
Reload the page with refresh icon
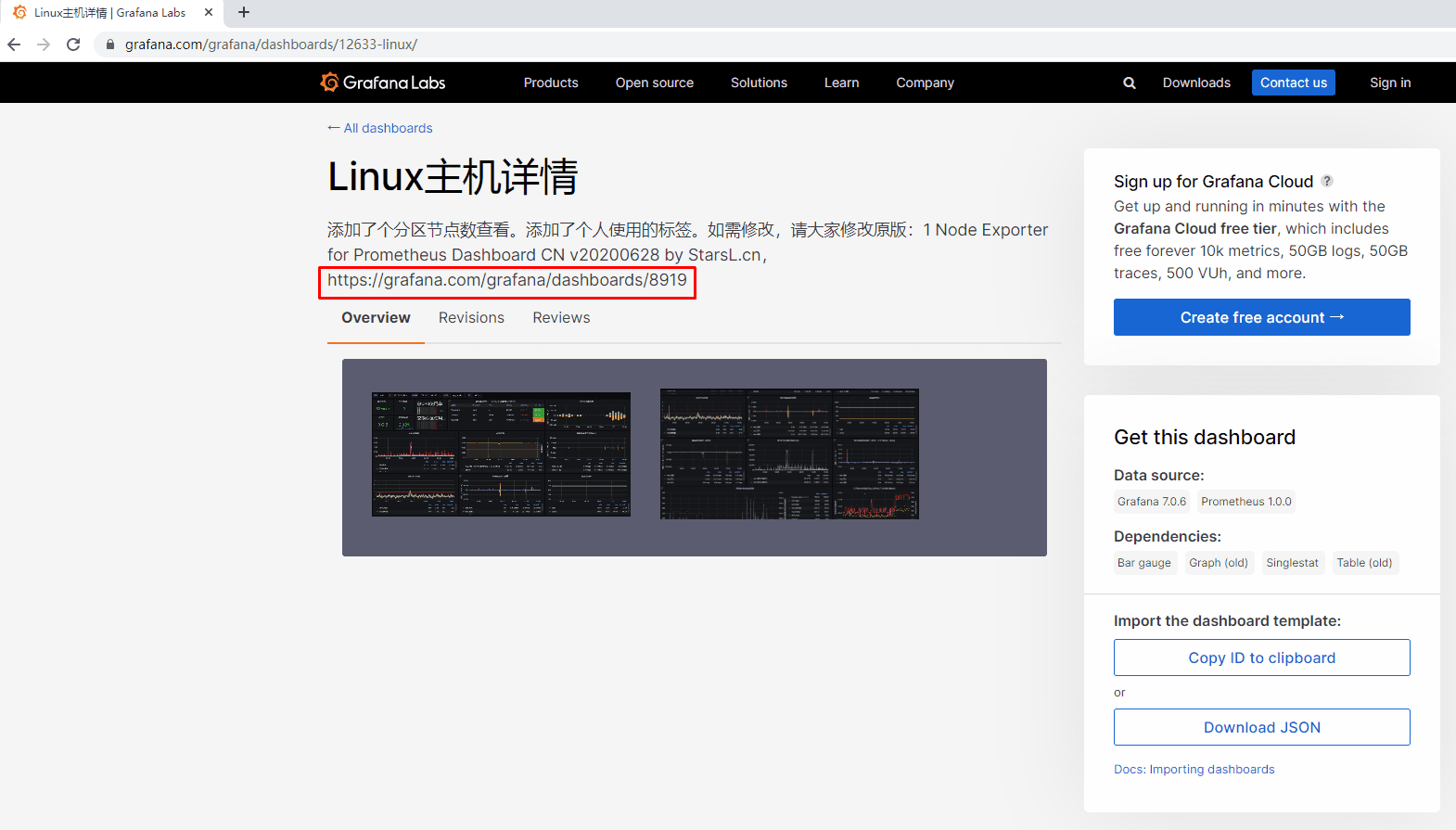[73, 45]
